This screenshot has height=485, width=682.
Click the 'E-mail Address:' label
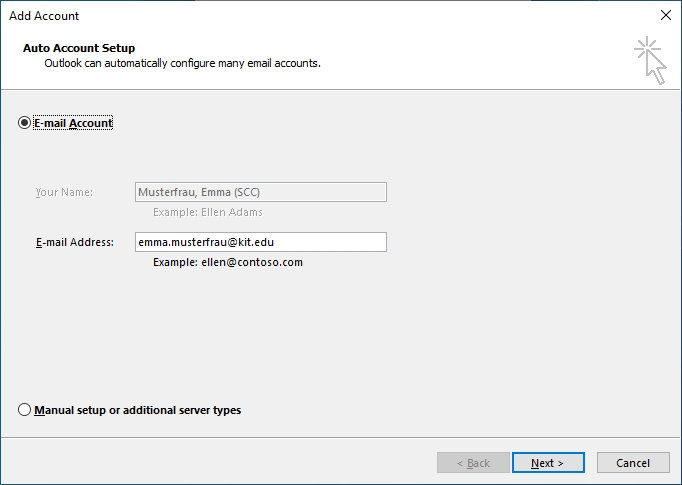75,242
